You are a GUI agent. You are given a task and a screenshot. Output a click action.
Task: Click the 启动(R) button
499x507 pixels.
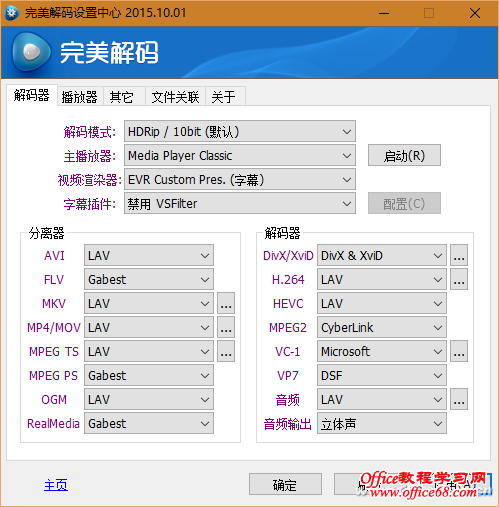click(x=404, y=155)
